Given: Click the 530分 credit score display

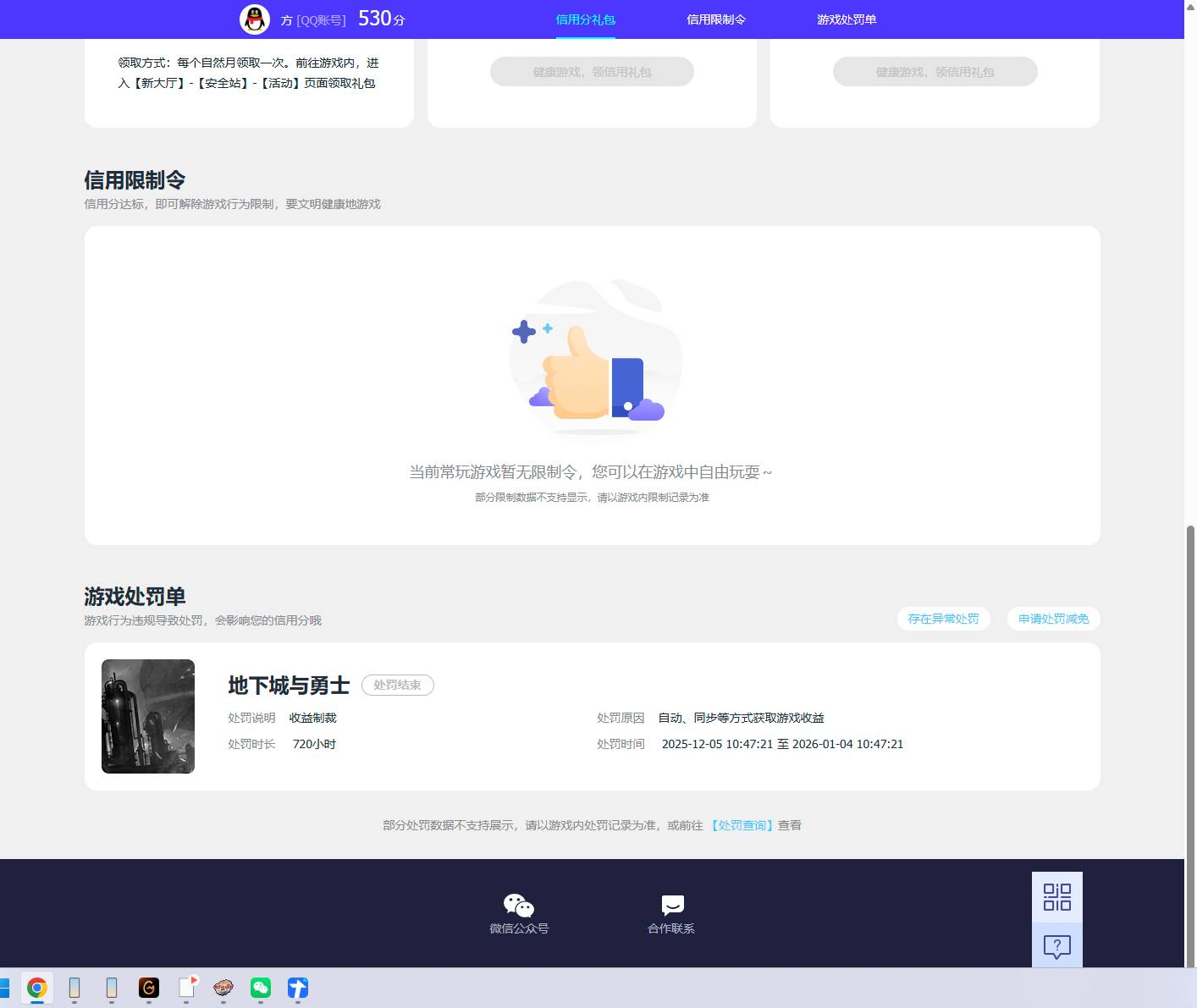Looking at the screenshot, I should [x=379, y=18].
